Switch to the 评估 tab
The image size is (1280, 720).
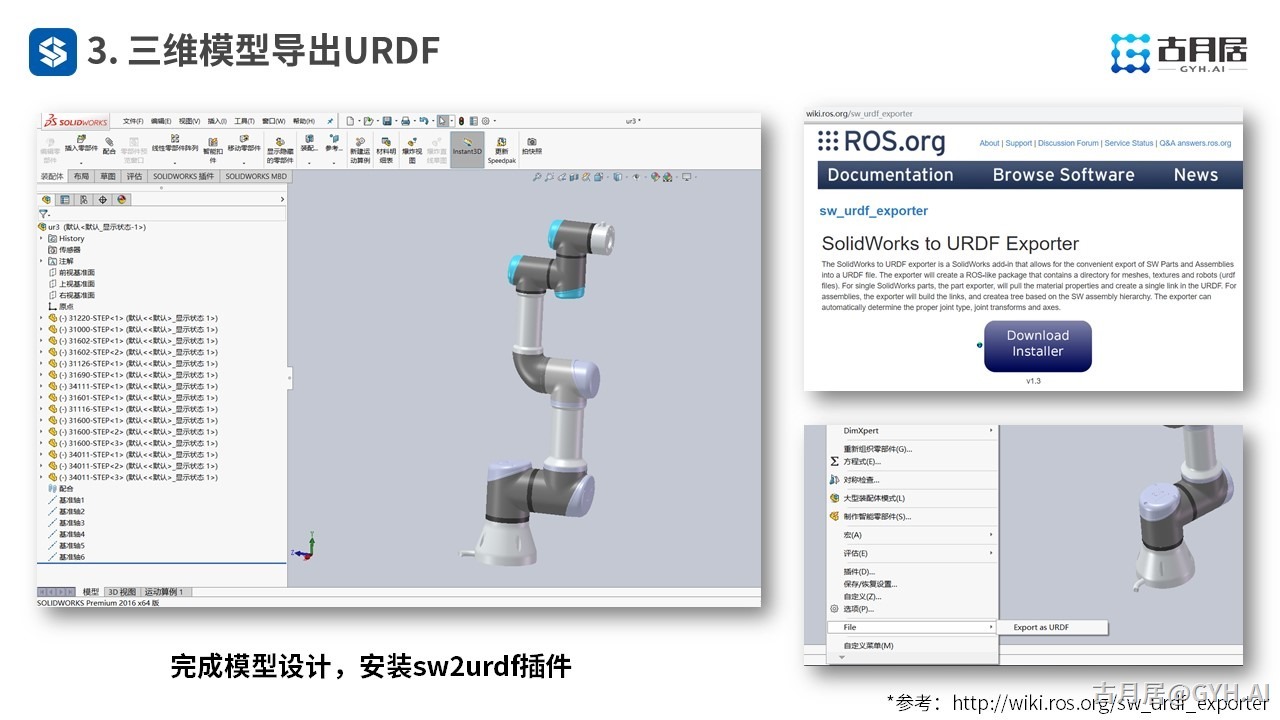coord(134,176)
